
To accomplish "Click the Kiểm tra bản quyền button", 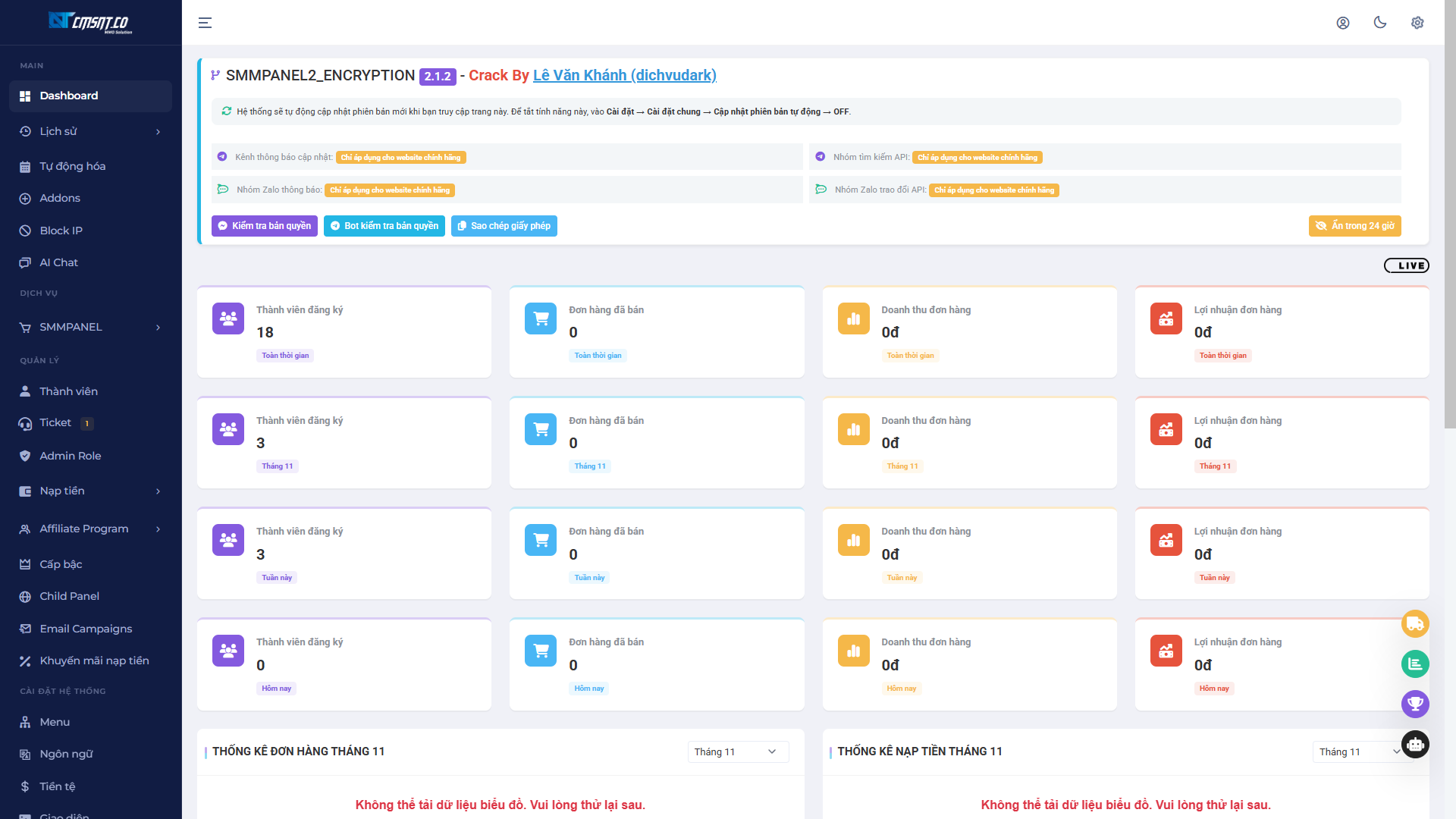I will click(x=264, y=226).
